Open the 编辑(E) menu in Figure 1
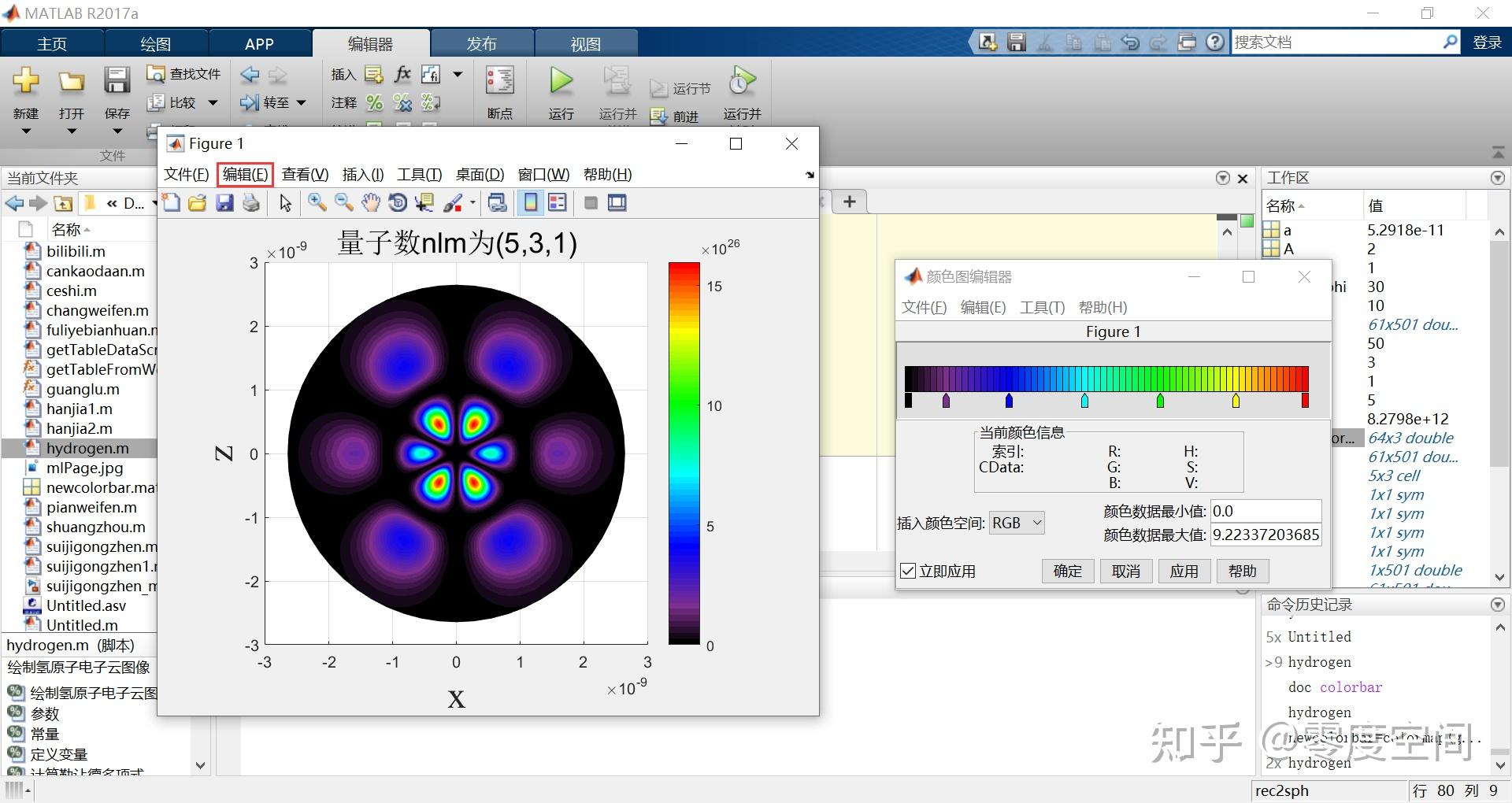 coord(245,175)
